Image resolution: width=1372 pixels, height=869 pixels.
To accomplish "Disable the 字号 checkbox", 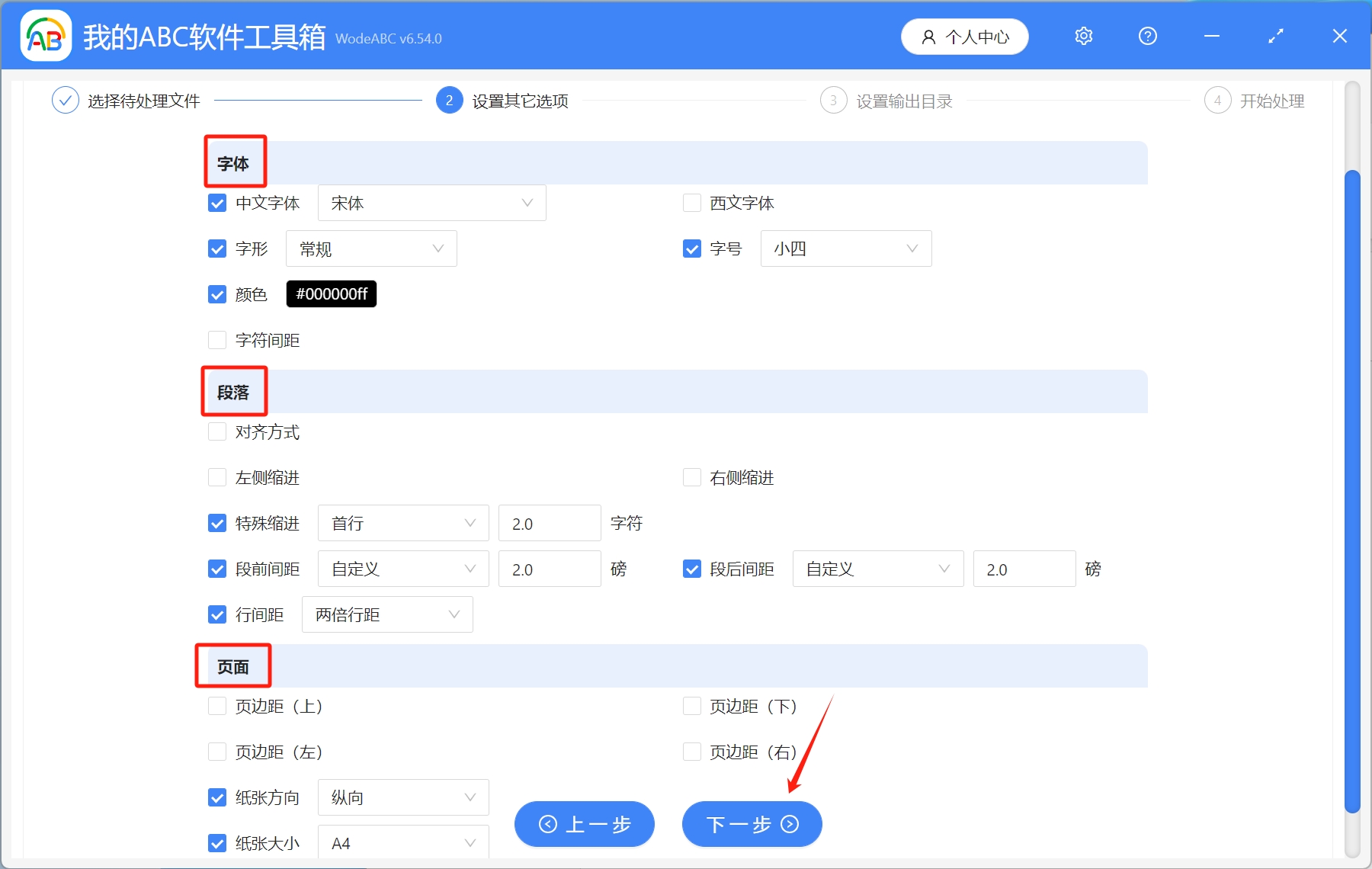I will pyautogui.click(x=691, y=248).
